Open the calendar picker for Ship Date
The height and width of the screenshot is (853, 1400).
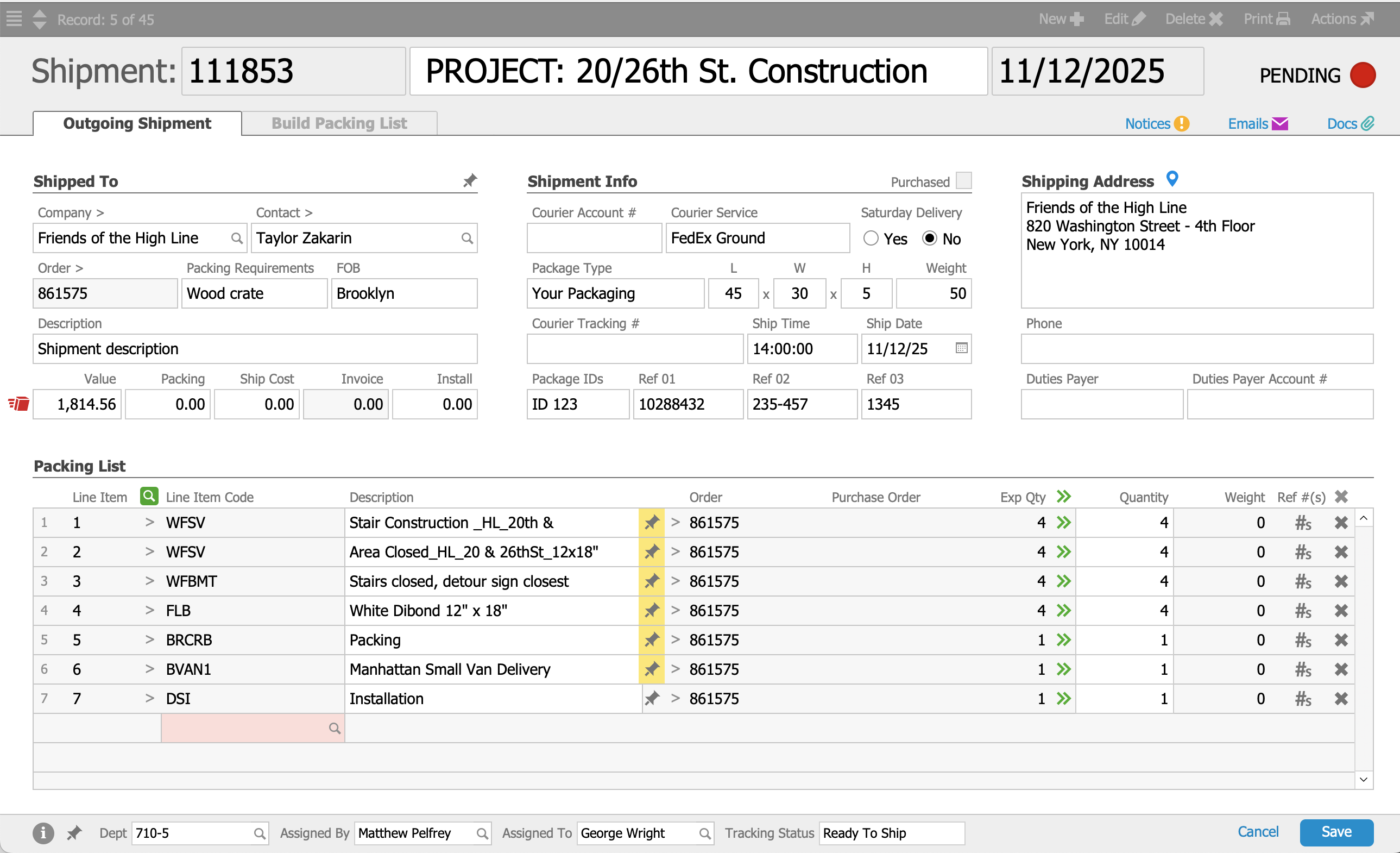coord(961,348)
